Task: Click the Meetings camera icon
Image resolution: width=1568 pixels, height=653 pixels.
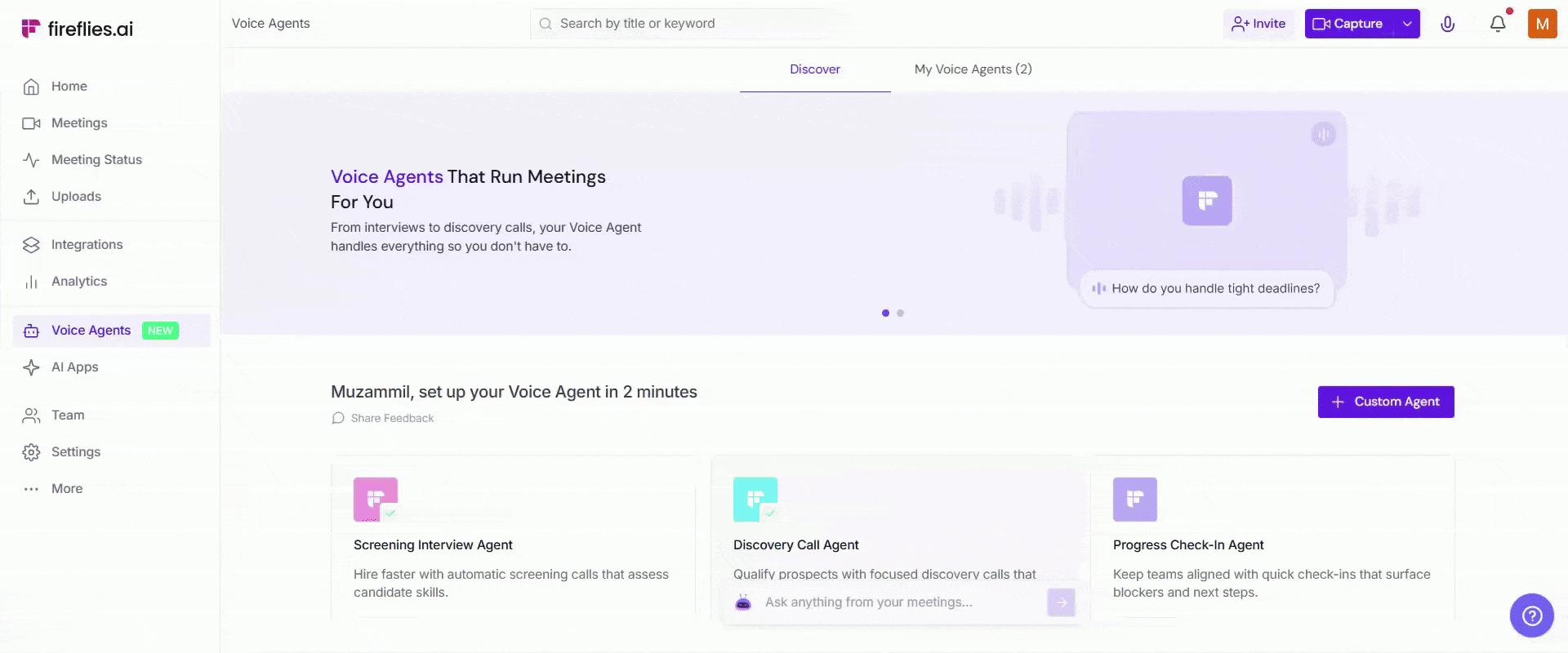Action: pos(31,123)
